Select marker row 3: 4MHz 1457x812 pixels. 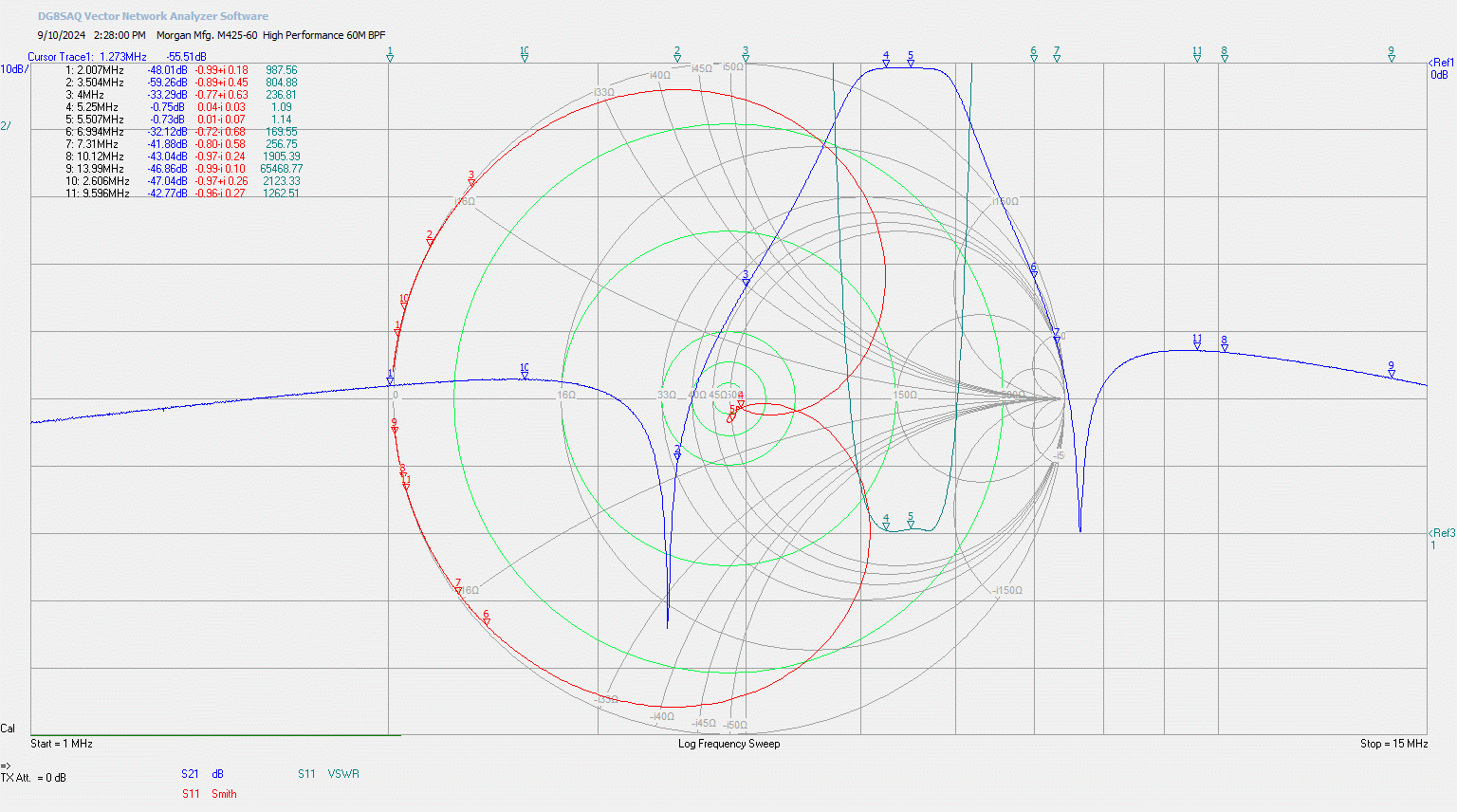click(x=181, y=95)
